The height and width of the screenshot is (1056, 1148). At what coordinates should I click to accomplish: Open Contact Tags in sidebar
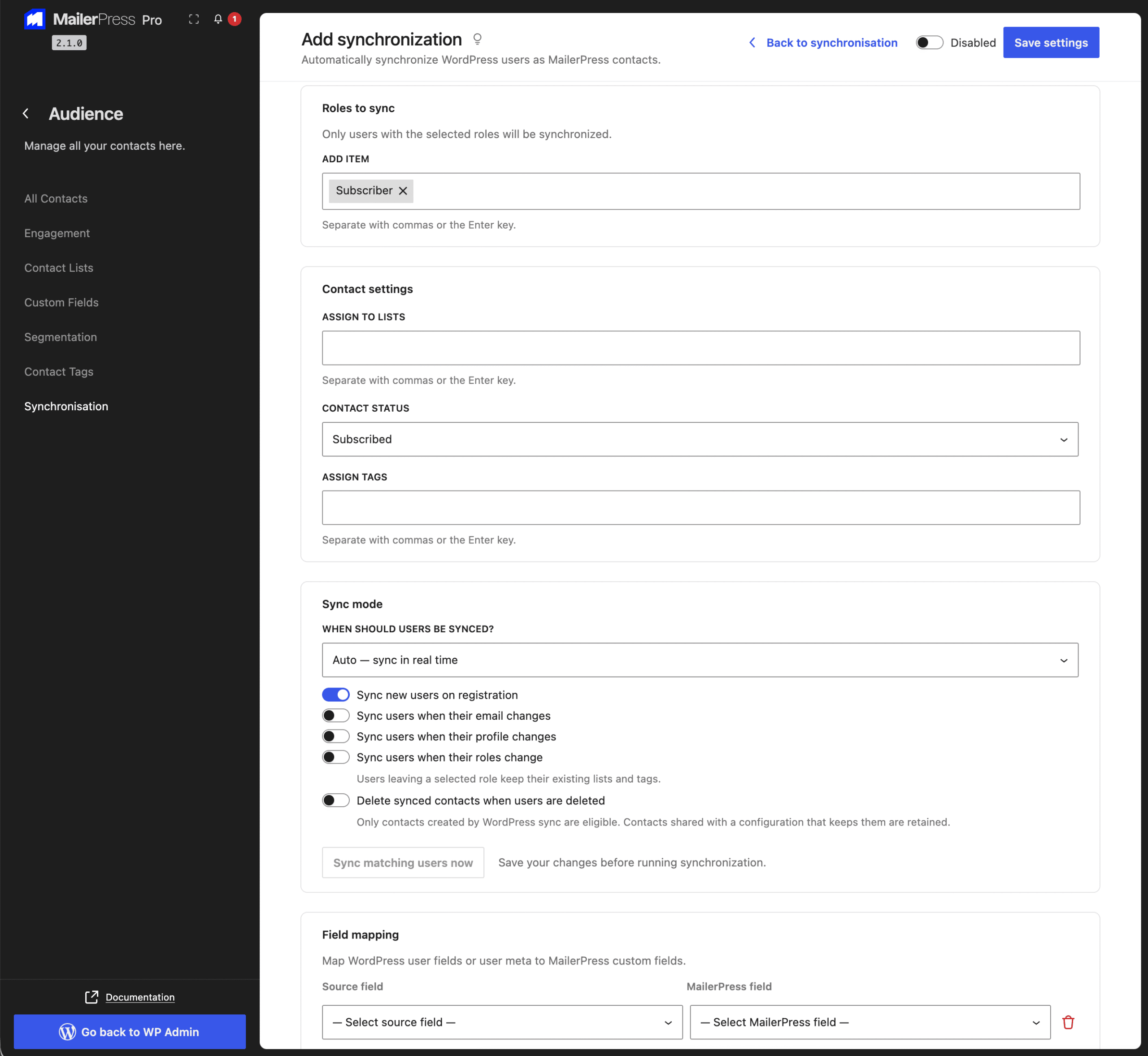click(x=59, y=372)
